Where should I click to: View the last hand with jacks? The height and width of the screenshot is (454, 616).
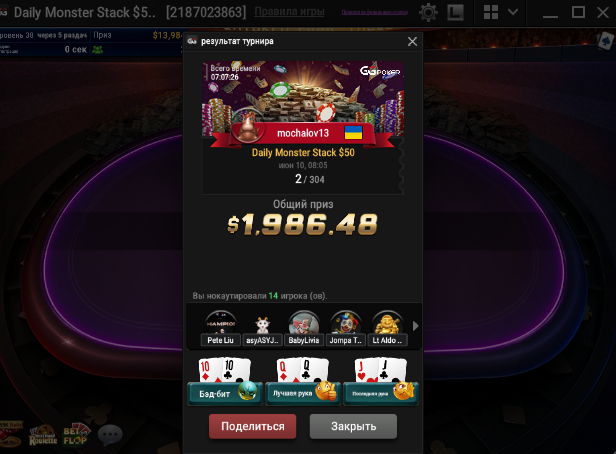pyautogui.click(x=381, y=381)
